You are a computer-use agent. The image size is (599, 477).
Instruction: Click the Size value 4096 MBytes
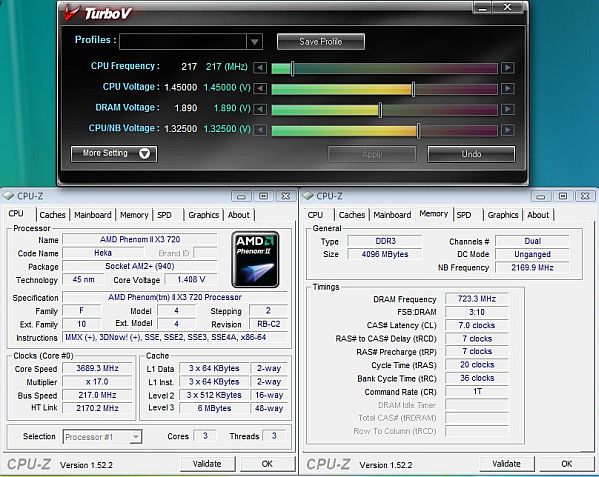pos(385,254)
